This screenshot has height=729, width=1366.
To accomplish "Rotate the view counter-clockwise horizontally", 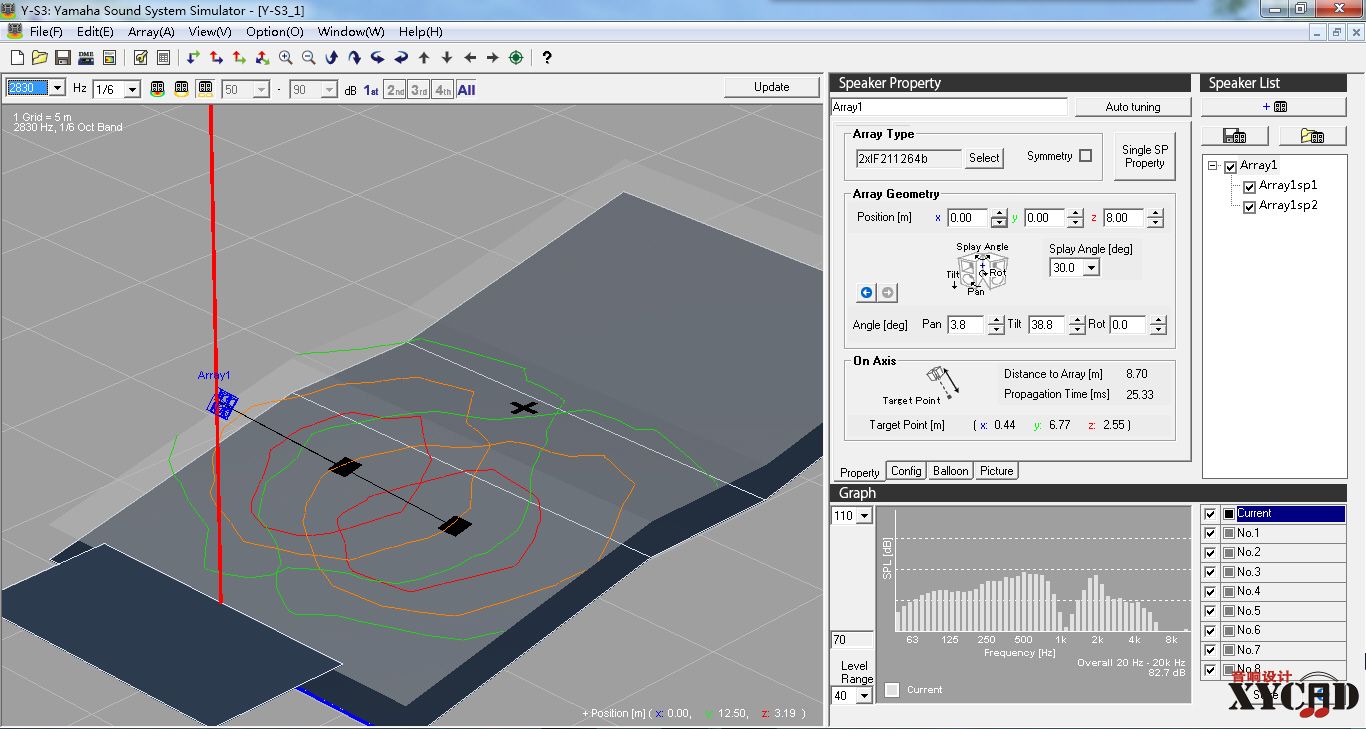I will click(x=378, y=58).
